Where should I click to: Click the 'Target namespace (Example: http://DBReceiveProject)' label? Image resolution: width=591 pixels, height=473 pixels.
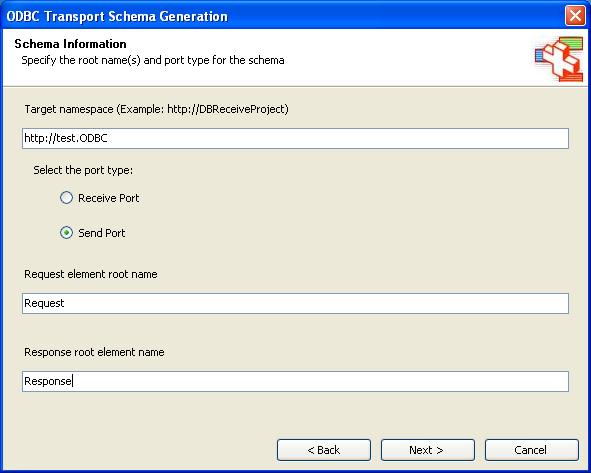tap(156, 109)
